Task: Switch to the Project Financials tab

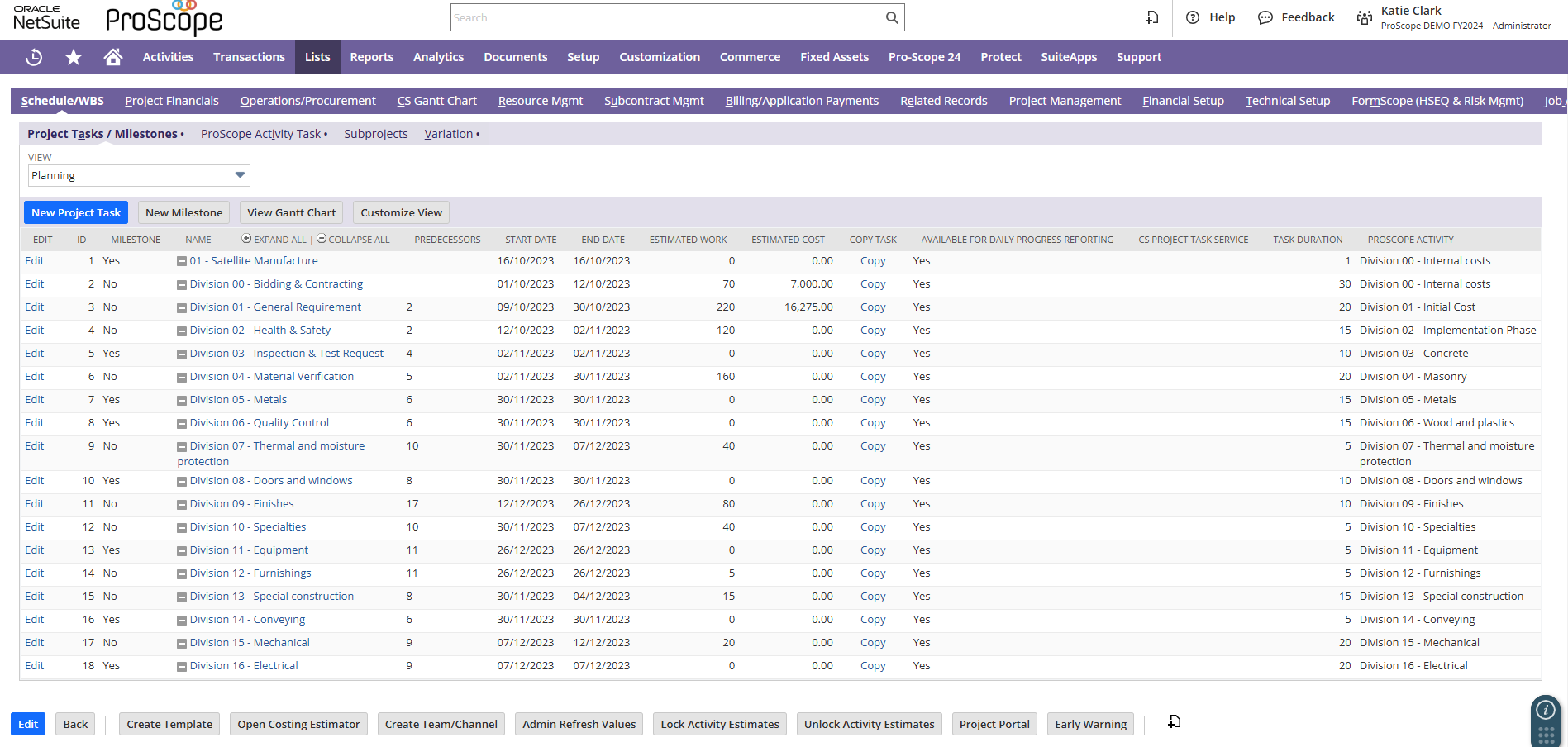Action: (171, 100)
